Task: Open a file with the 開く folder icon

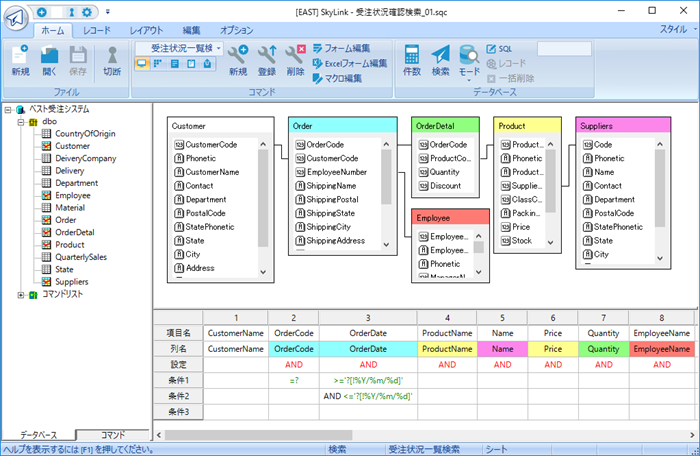Action: (49, 60)
